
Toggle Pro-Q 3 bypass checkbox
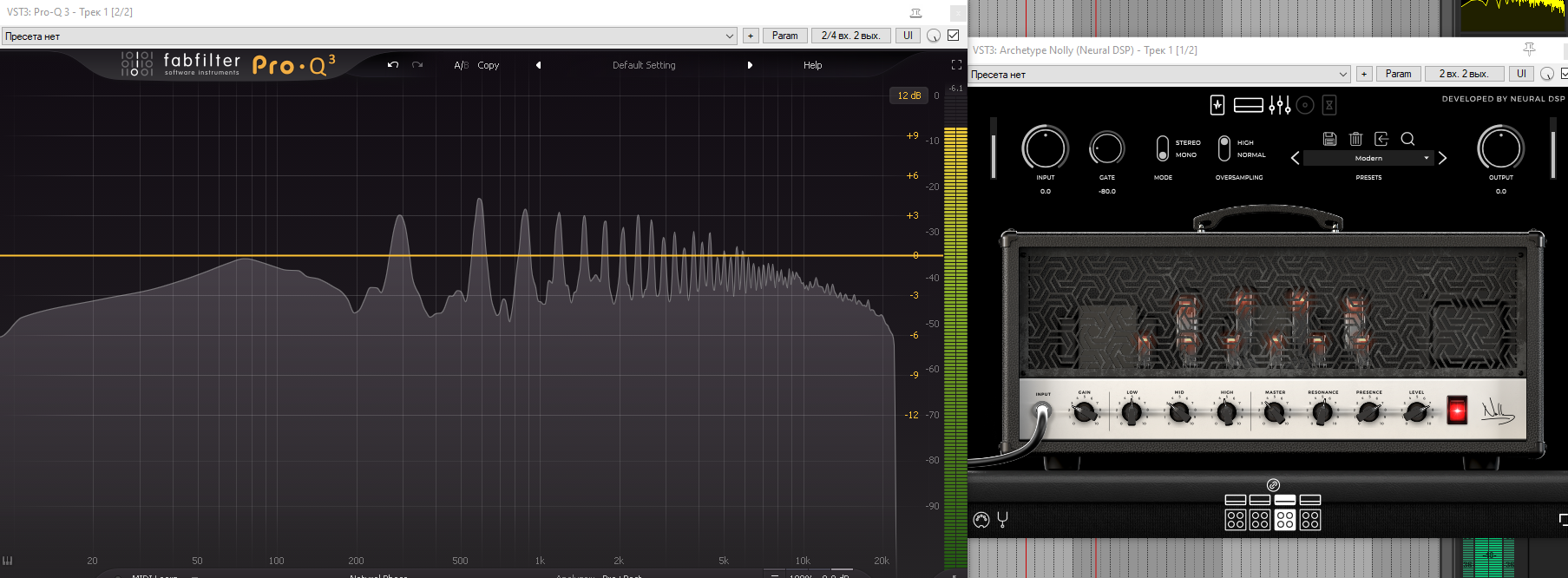pyautogui.click(x=954, y=36)
